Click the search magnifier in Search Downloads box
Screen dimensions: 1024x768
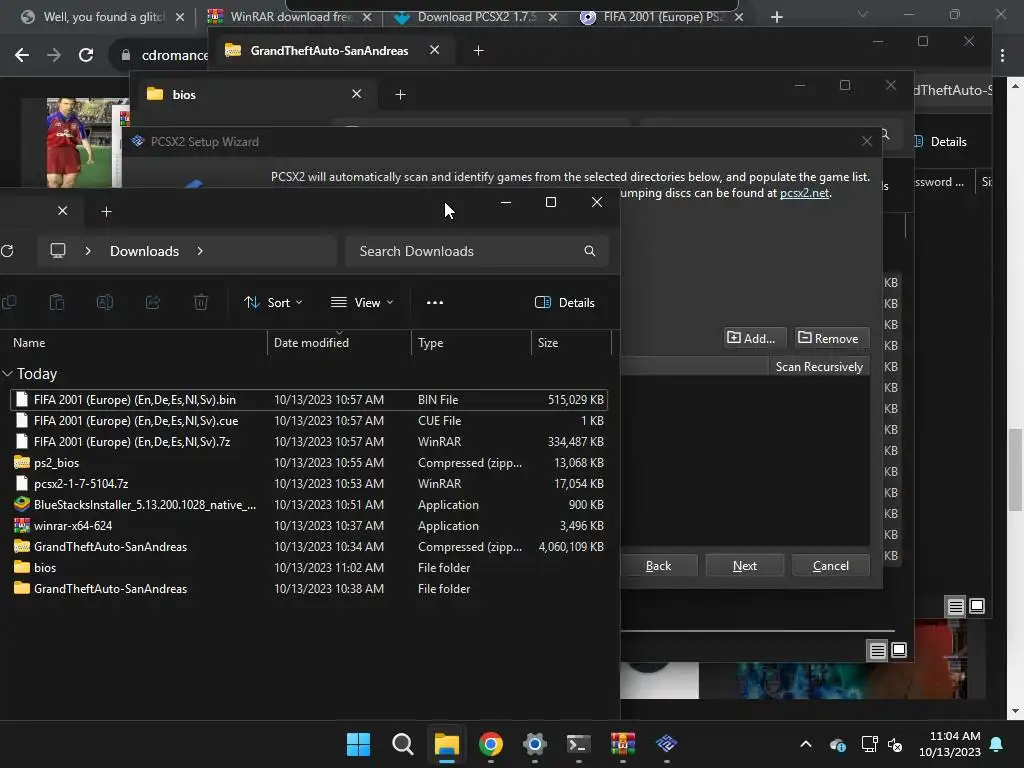coord(590,251)
